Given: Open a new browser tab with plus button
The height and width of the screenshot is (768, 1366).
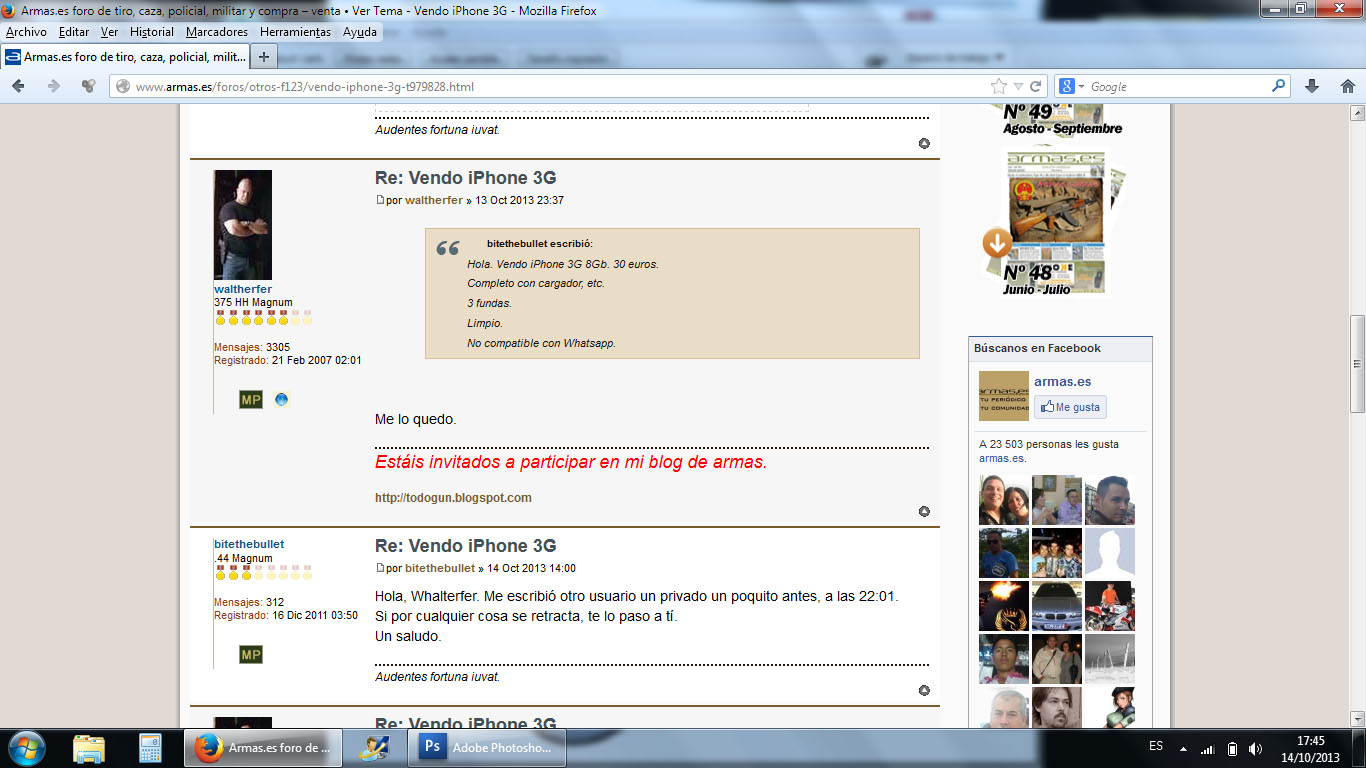Looking at the screenshot, I should tap(264, 57).
